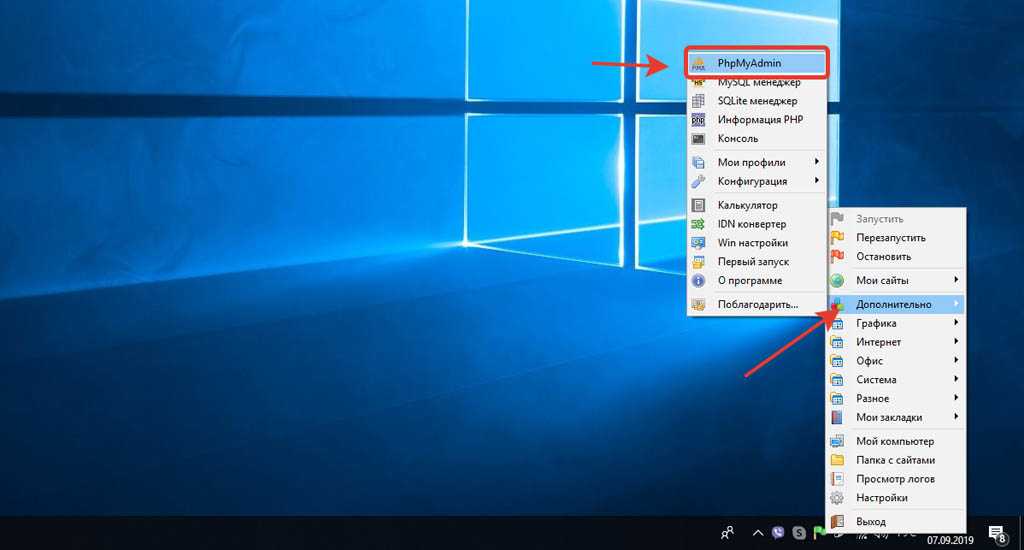This screenshot has width=1024, height=550.
Task: Click the Выход door icon
Action: (837, 522)
